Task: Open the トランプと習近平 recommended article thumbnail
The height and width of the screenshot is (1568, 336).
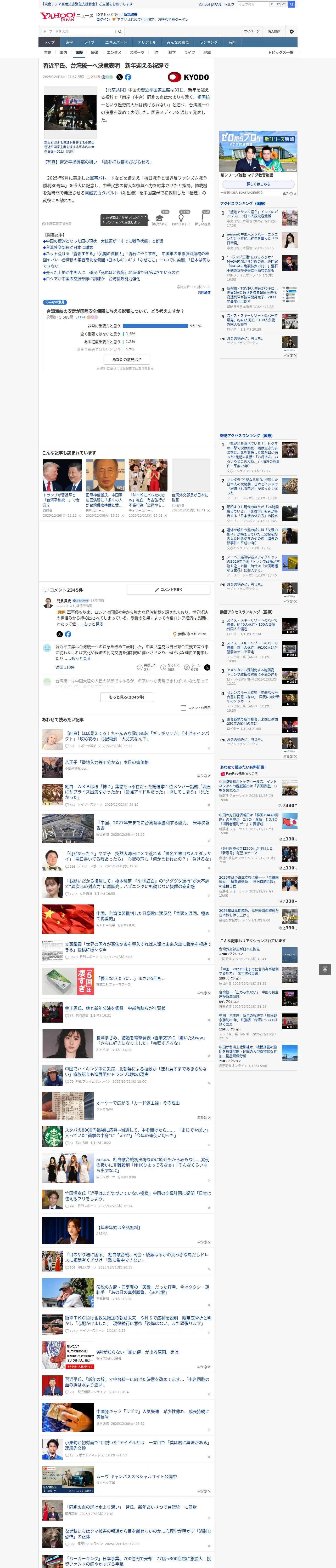Action: pyautogui.click(x=62, y=475)
